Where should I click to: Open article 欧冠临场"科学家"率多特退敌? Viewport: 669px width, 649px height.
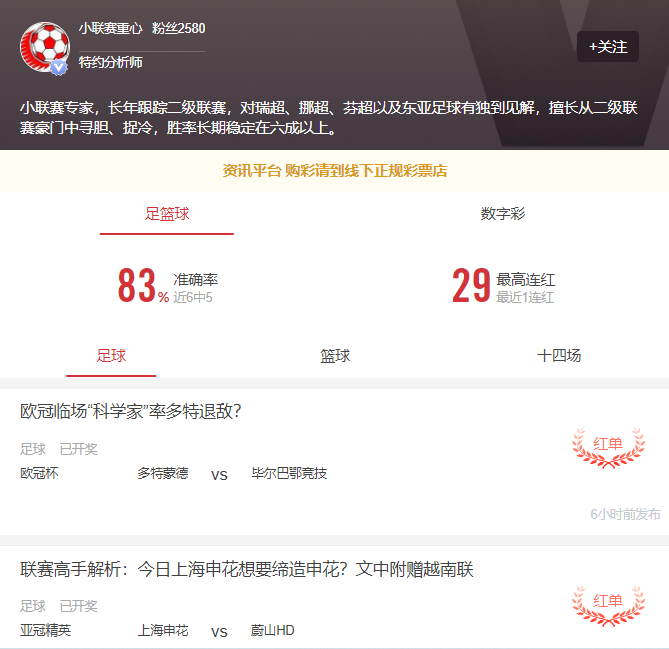click(131, 411)
